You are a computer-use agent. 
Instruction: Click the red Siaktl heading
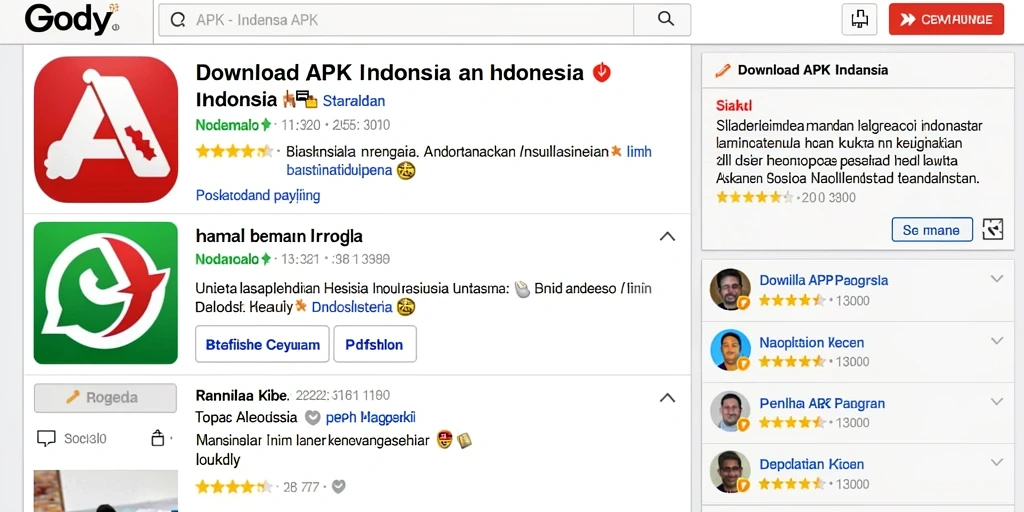734,105
